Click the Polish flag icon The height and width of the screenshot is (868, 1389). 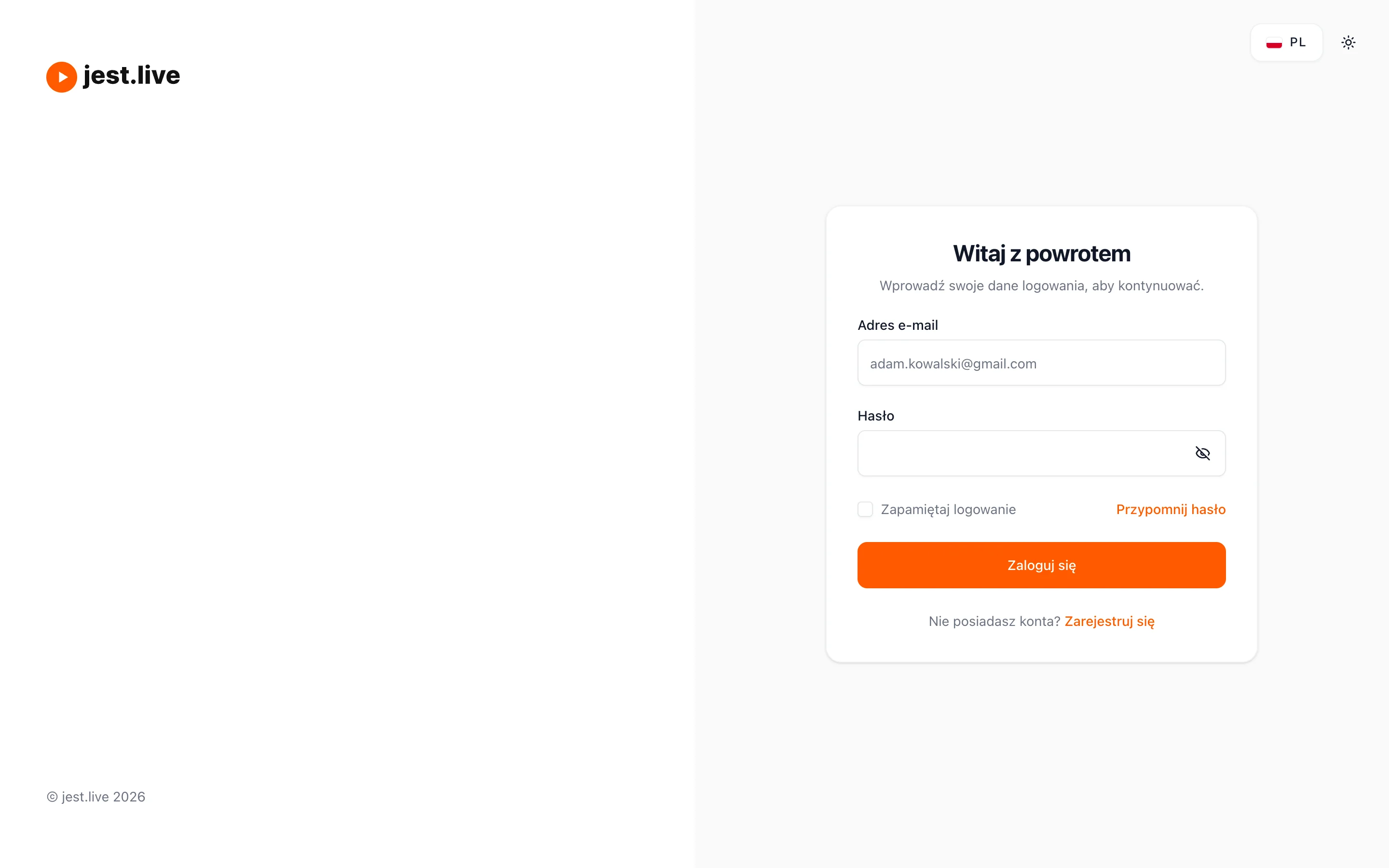tap(1274, 42)
